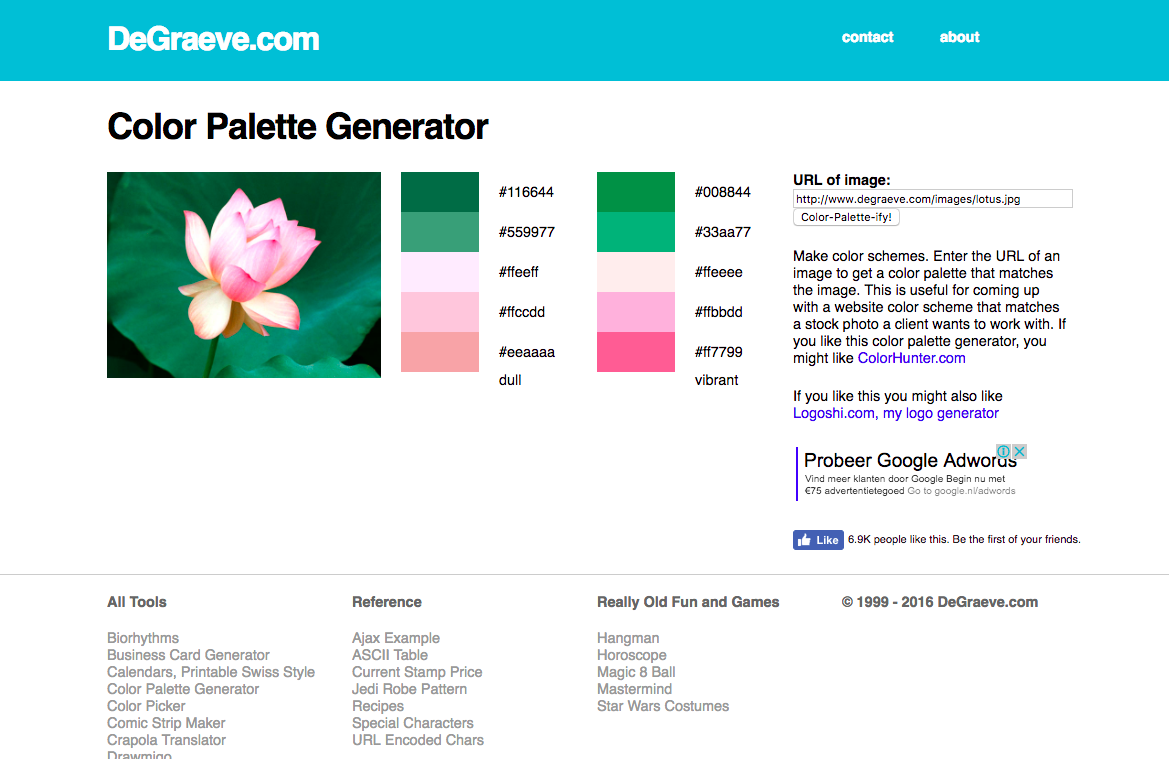Click the lotus flower image
The image size is (1169, 759).
[244, 275]
